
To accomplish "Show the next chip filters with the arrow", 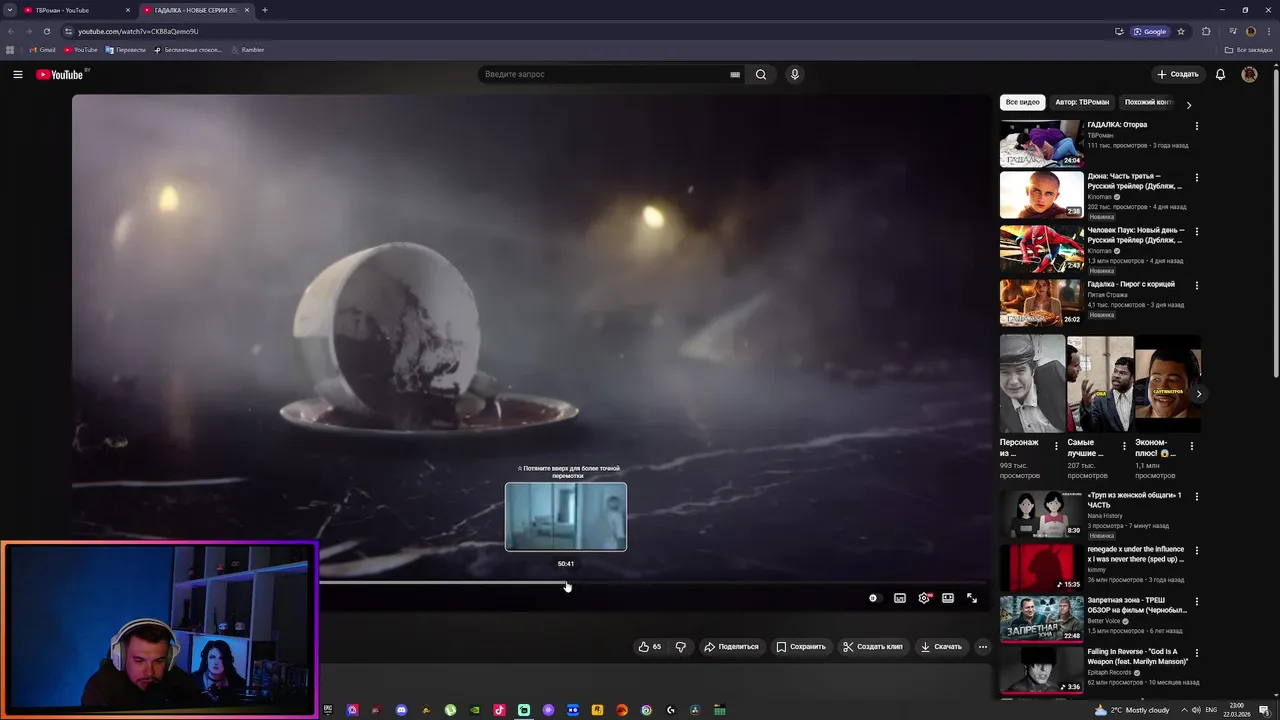I will coord(1188,104).
